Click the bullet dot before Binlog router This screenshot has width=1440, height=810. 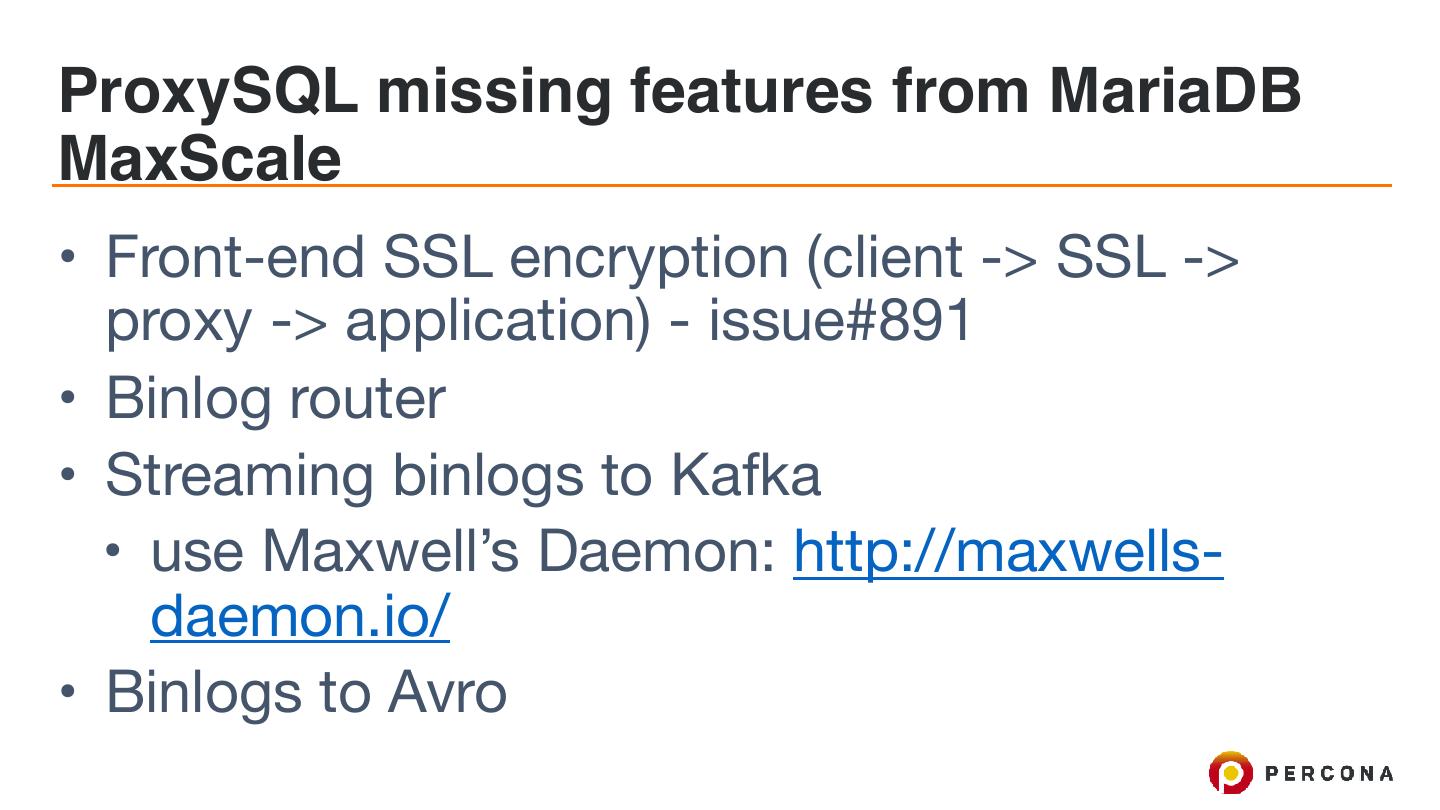click(x=68, y=398)
